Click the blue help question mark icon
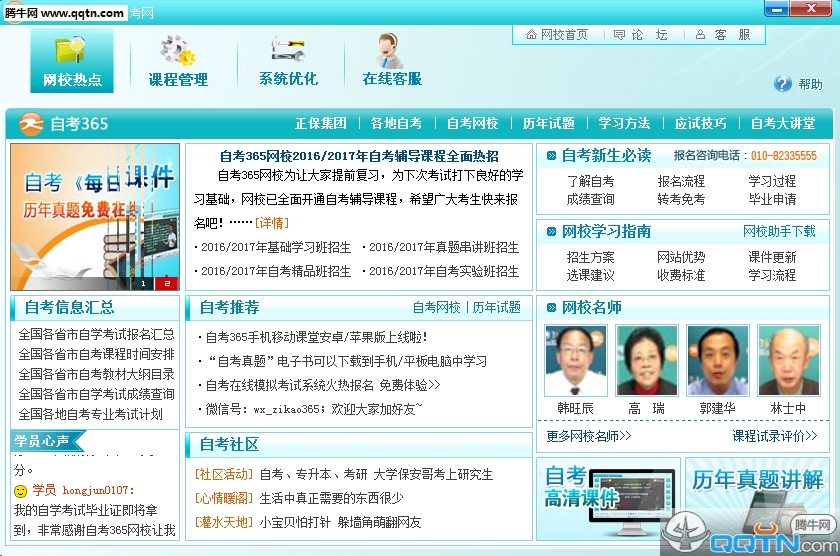This screenshot has width=840, height=556. tap(782, 84)
